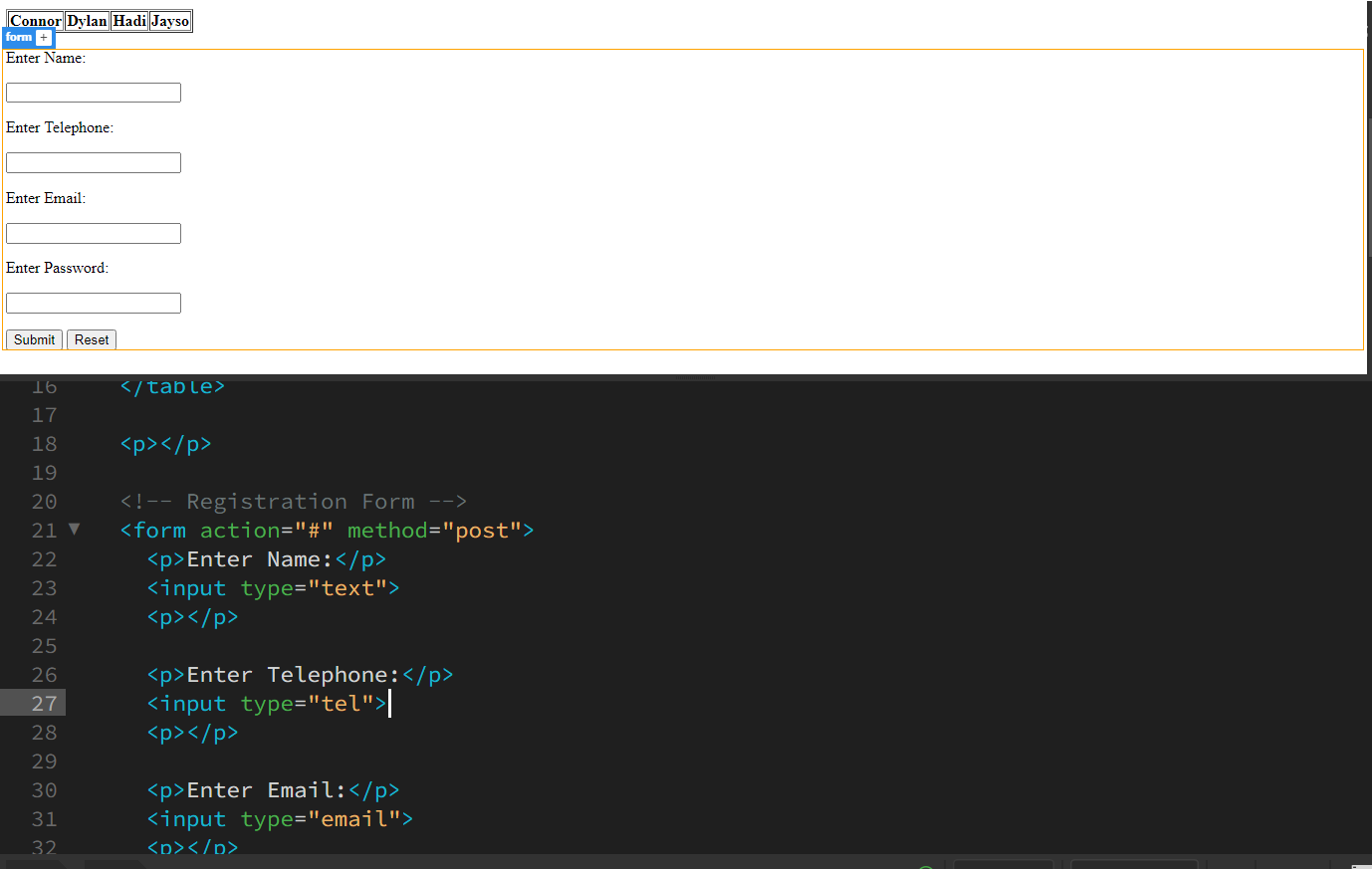Click line number 21 in the gutter
This screenshot has width=1372, height=869.
coord(44,531)
